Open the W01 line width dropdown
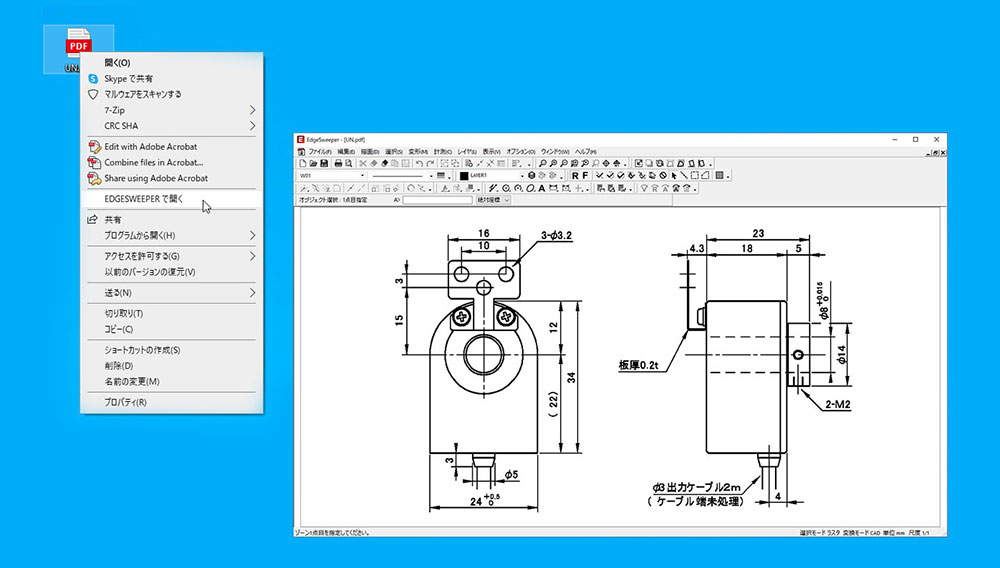This screenshot has height=568, width=1000. pyautogui.click(x=362, y=175)
